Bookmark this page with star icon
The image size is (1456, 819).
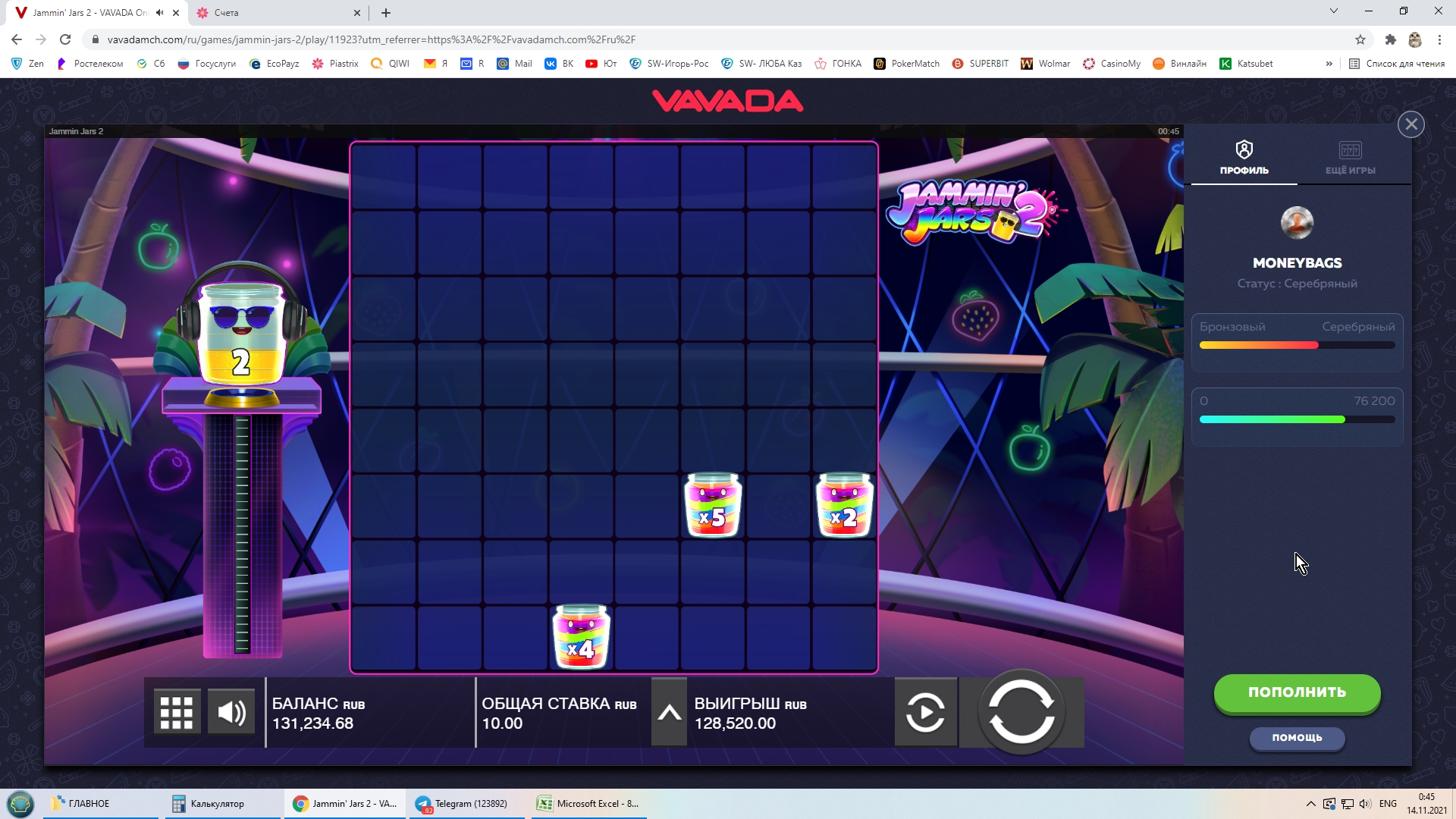[x=1360, y=39]
